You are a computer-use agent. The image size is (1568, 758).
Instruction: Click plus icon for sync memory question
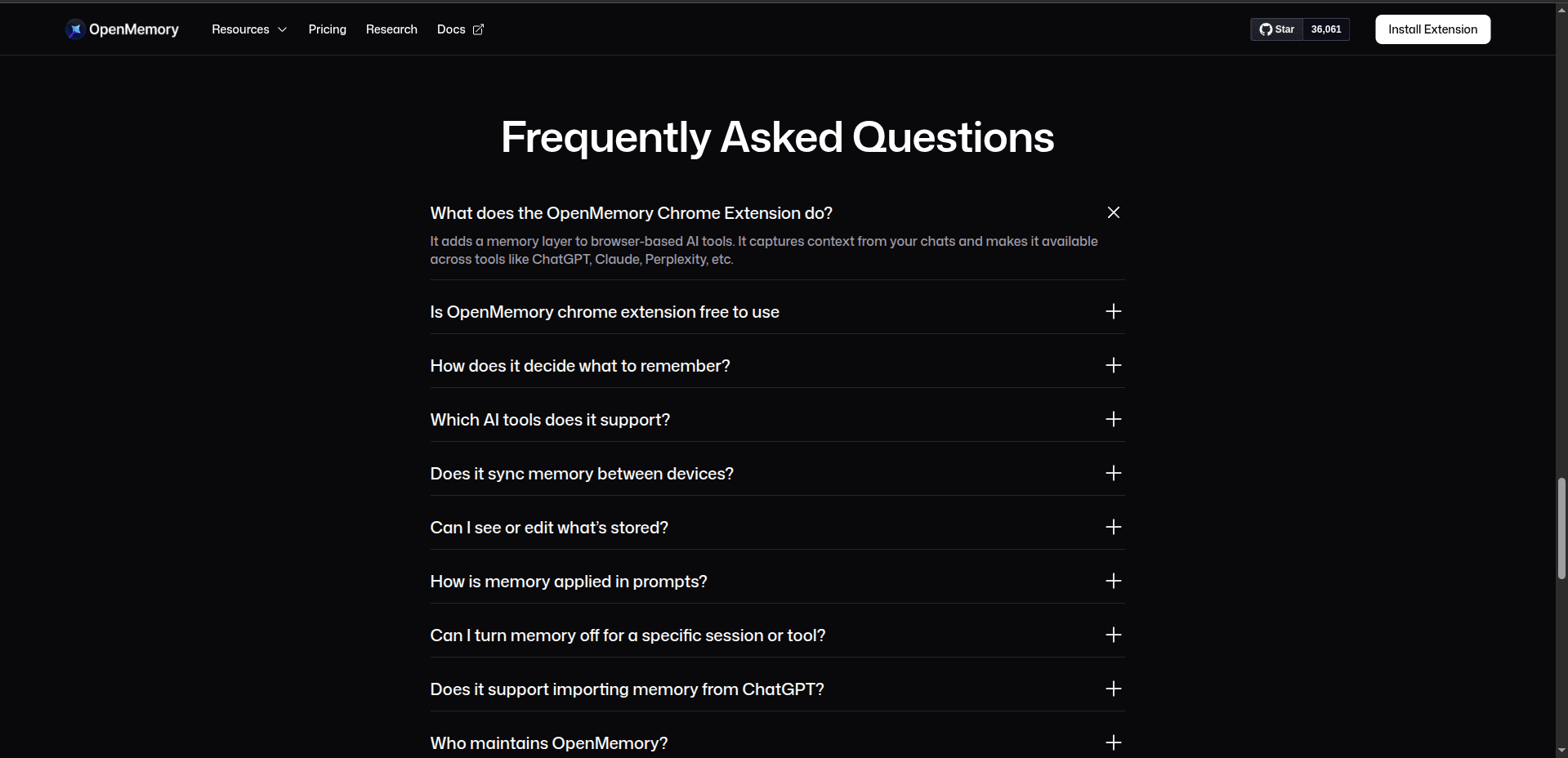(1113, 473)
